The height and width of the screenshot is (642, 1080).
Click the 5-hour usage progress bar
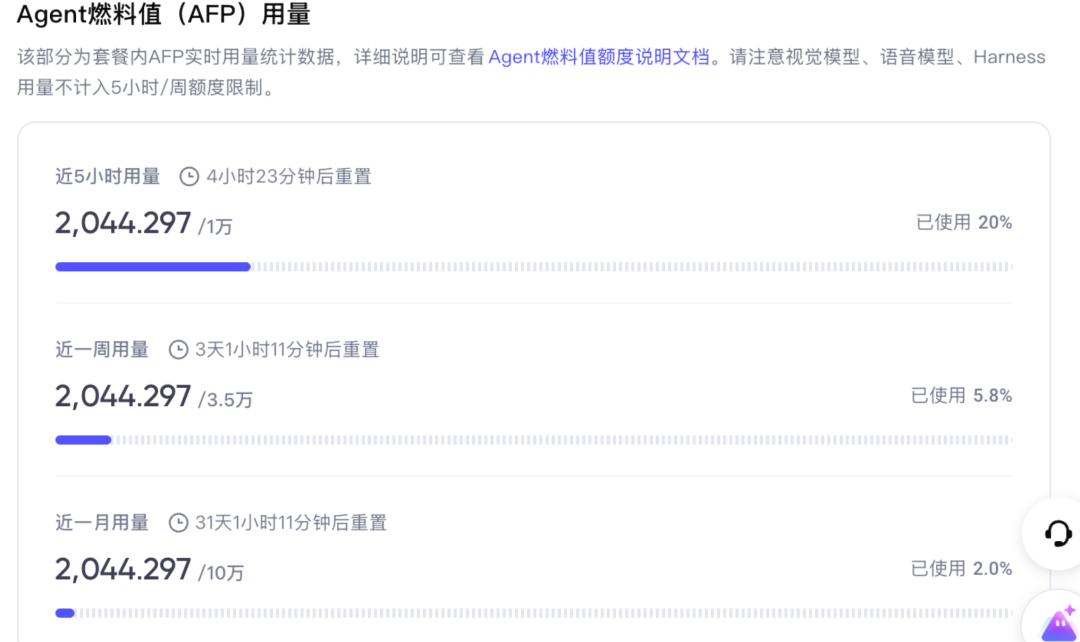pos(534,267)
